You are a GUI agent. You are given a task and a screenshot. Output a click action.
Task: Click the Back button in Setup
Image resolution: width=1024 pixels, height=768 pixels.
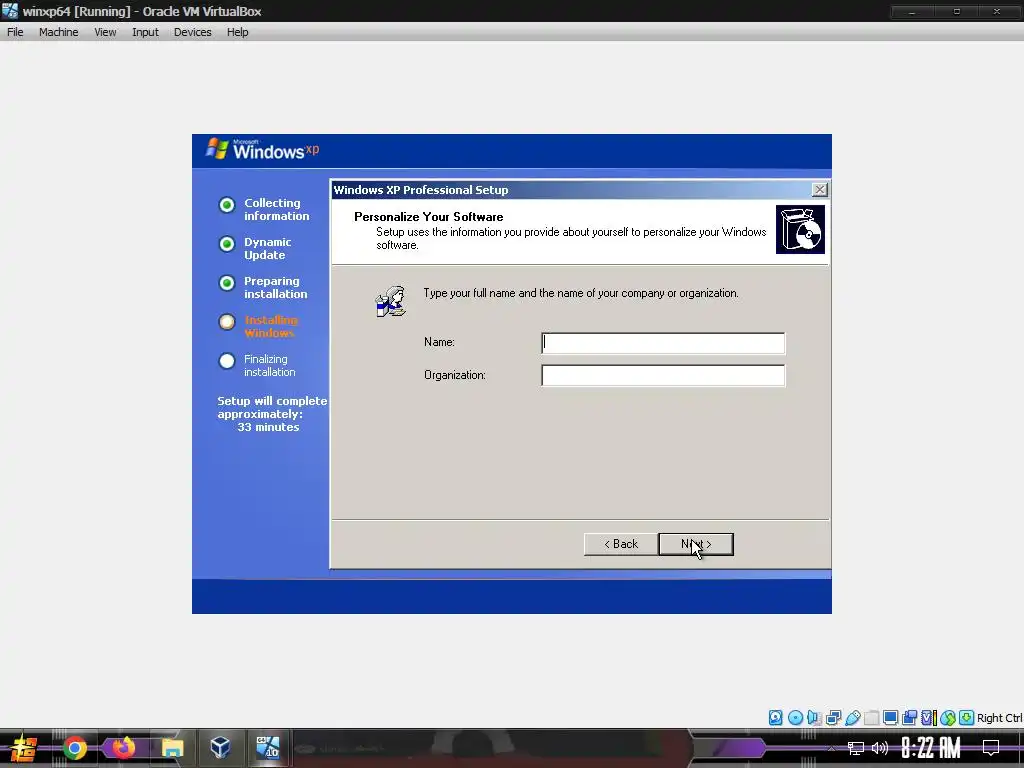tap(621, 544)
